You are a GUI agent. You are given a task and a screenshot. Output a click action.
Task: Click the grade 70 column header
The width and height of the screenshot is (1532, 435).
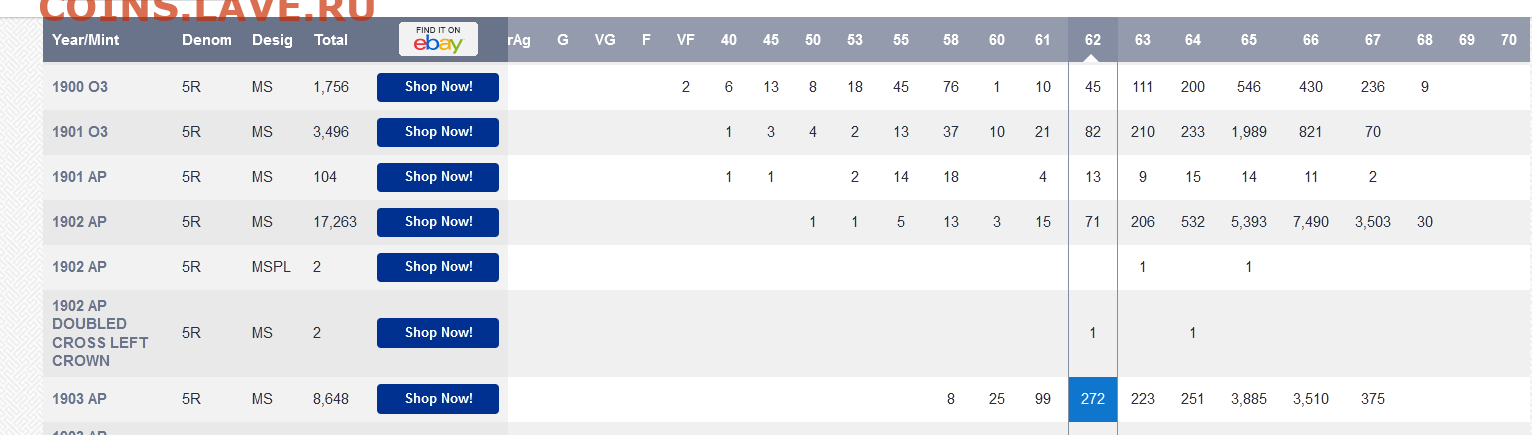pos(1509,40)
